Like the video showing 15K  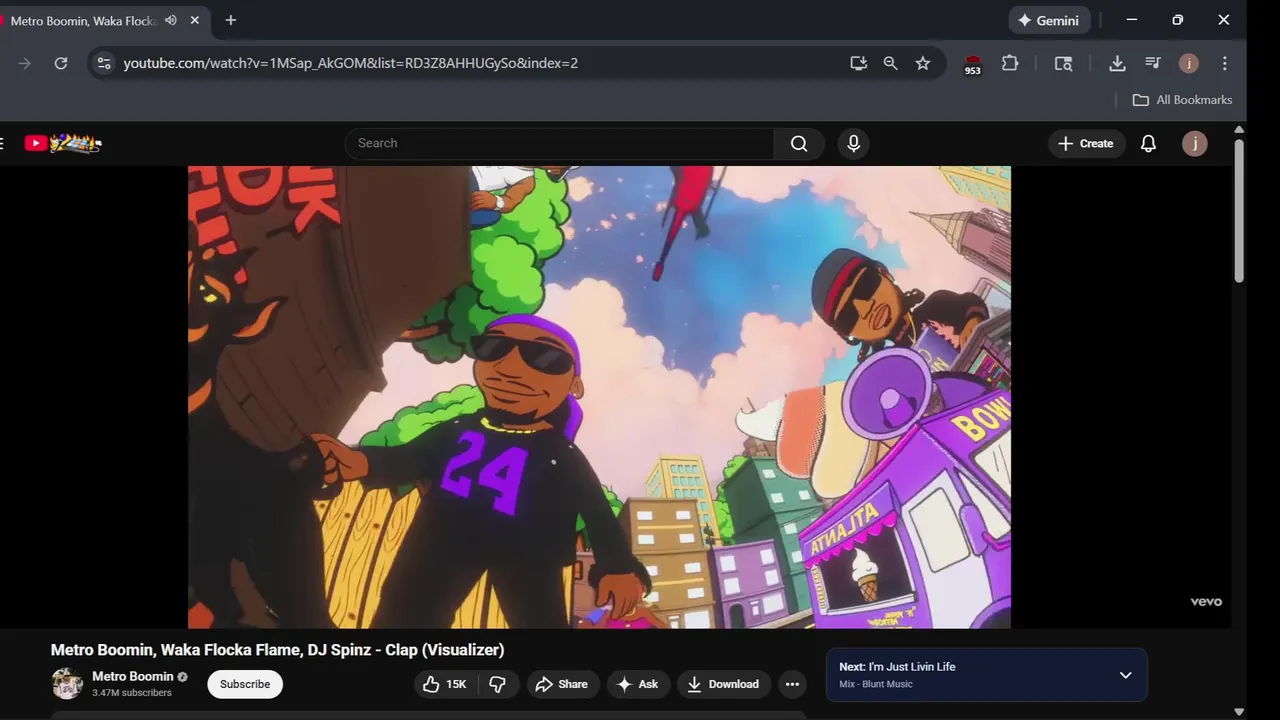[x=444, y=684]
